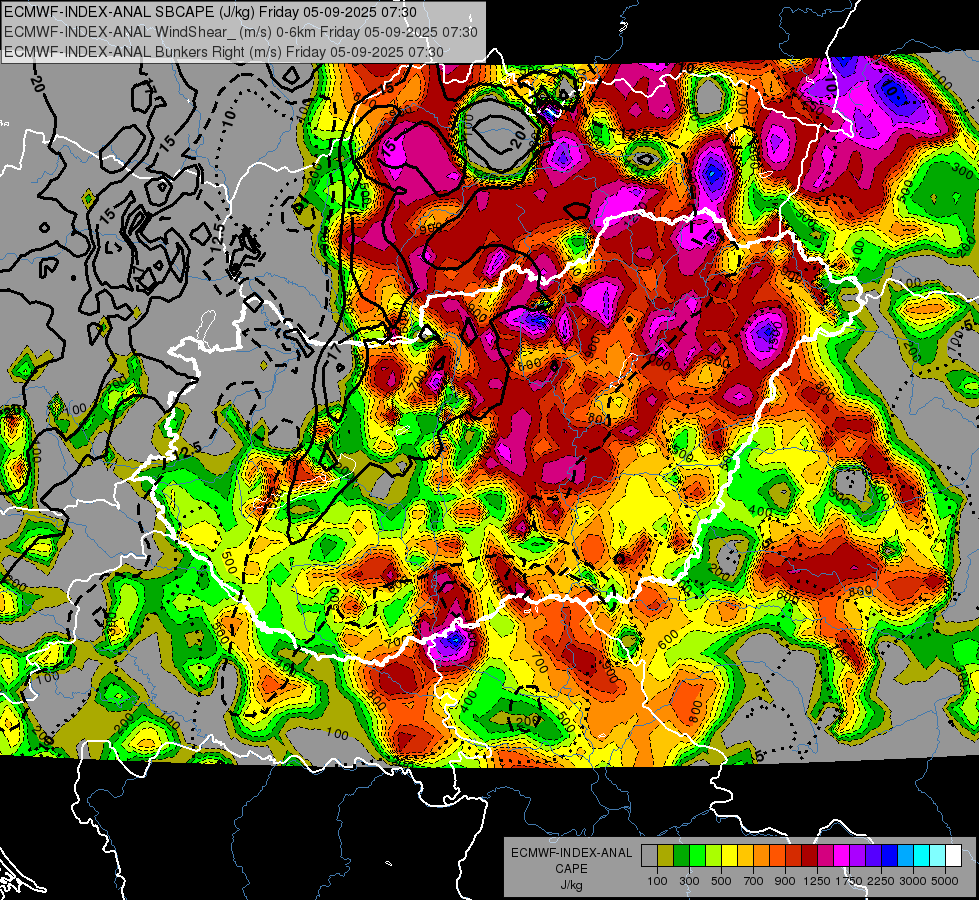This screenshot has height=900, width=979.
Task: Pick the lime yellow-green swatch in the CAPE legend
Action: (713, 856)
